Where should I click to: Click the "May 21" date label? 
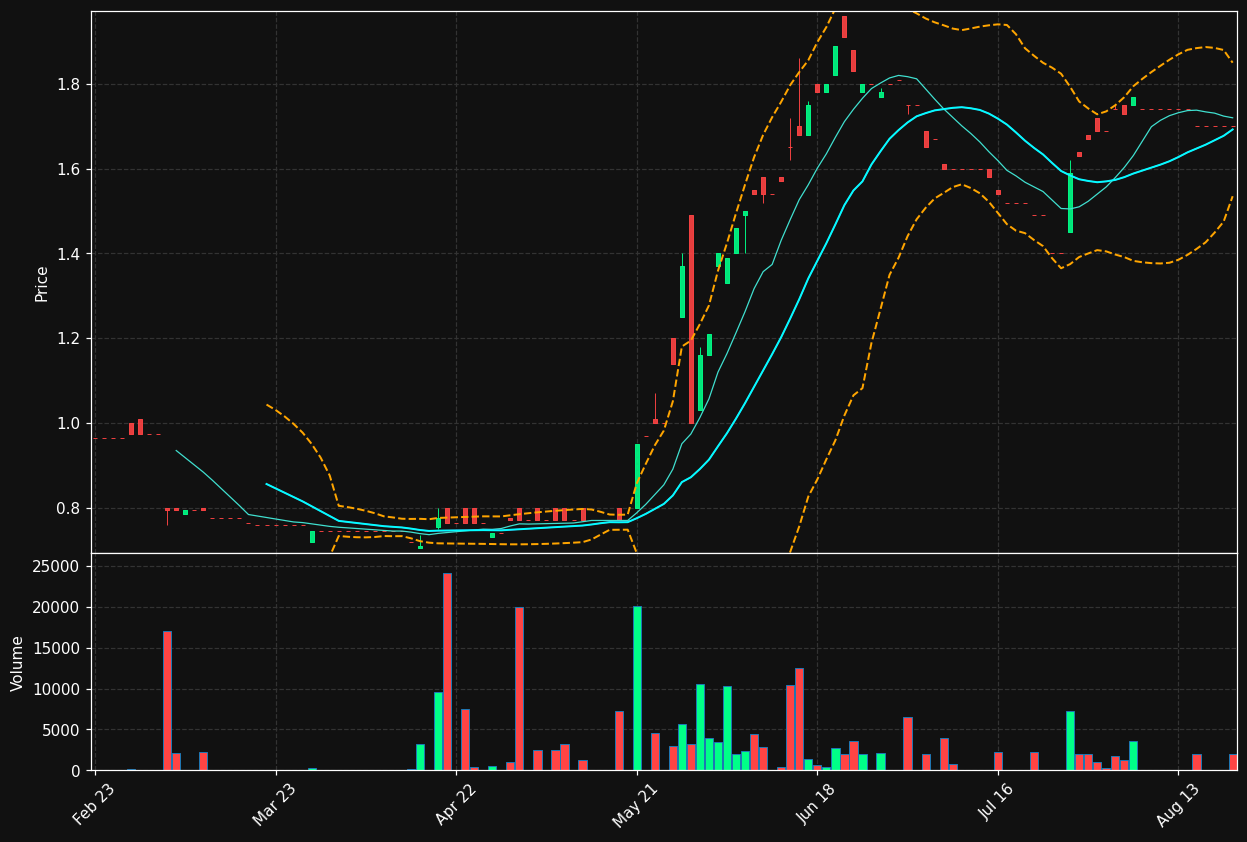[635, 804]
